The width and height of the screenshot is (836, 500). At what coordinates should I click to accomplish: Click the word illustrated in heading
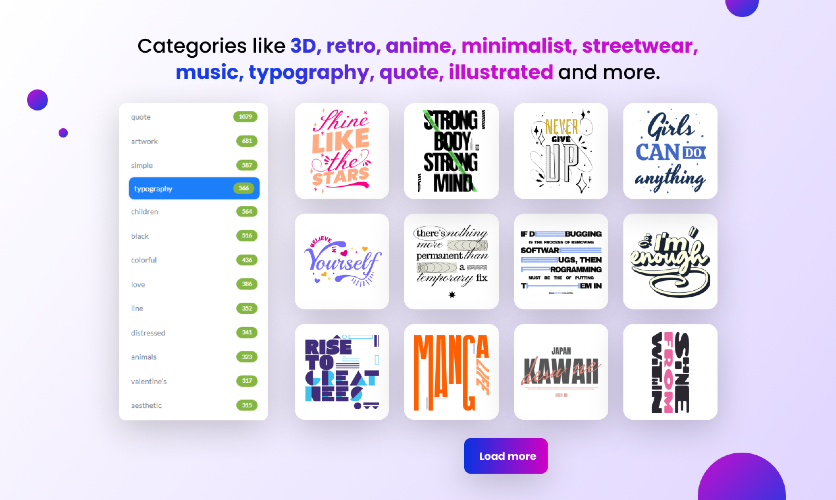(x=501, y=72)
